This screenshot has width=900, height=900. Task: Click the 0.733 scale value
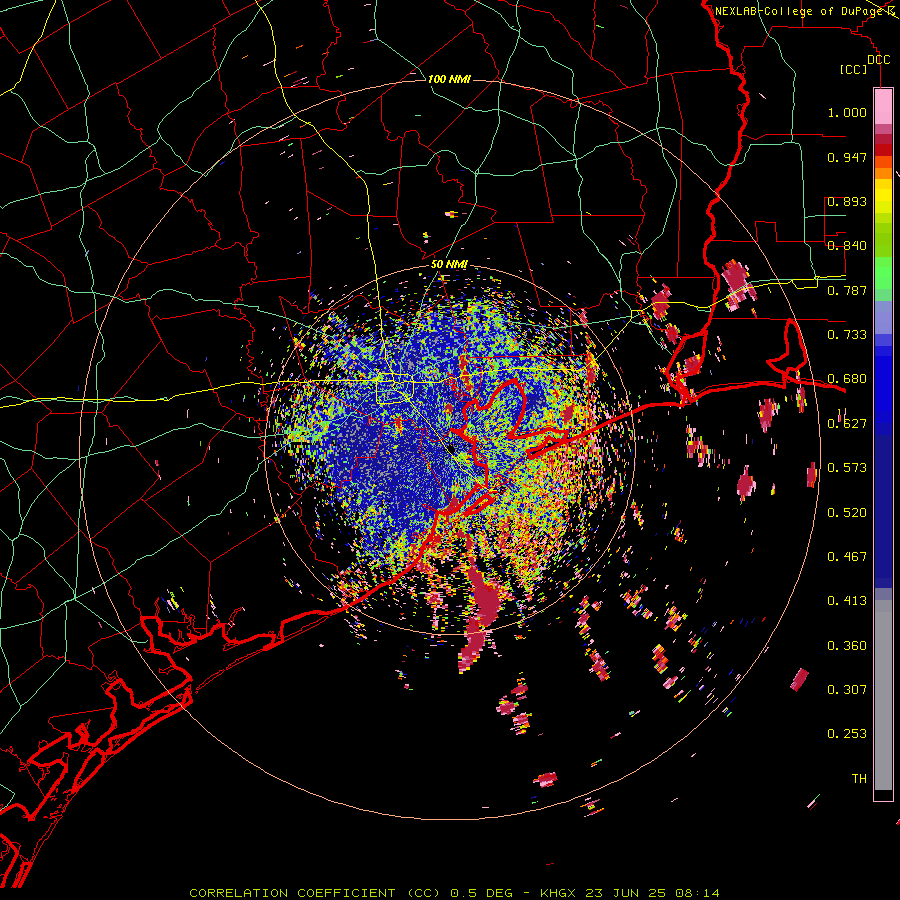(x=847, y=335)
